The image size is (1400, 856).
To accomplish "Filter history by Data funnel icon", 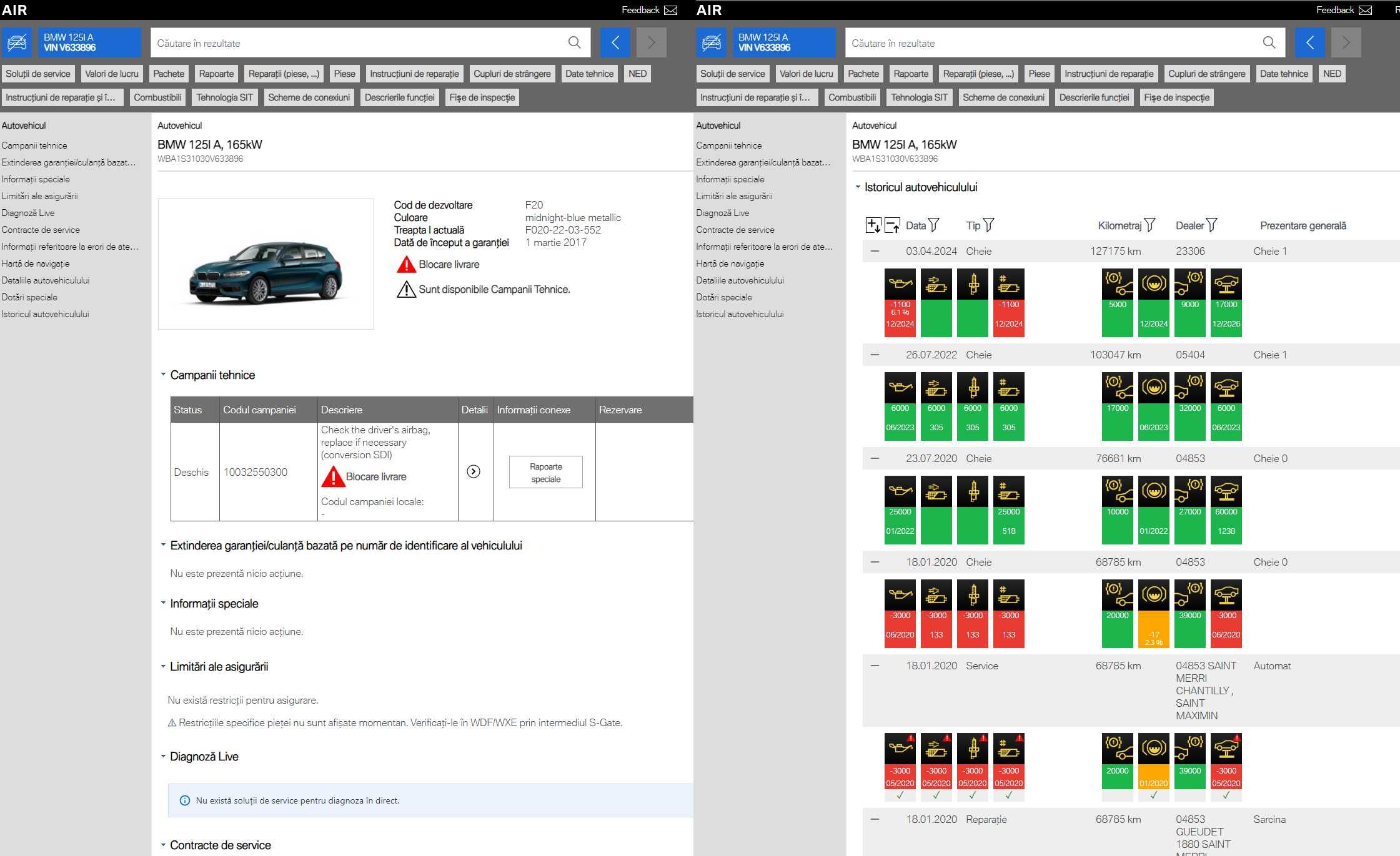I will point(934,225).
